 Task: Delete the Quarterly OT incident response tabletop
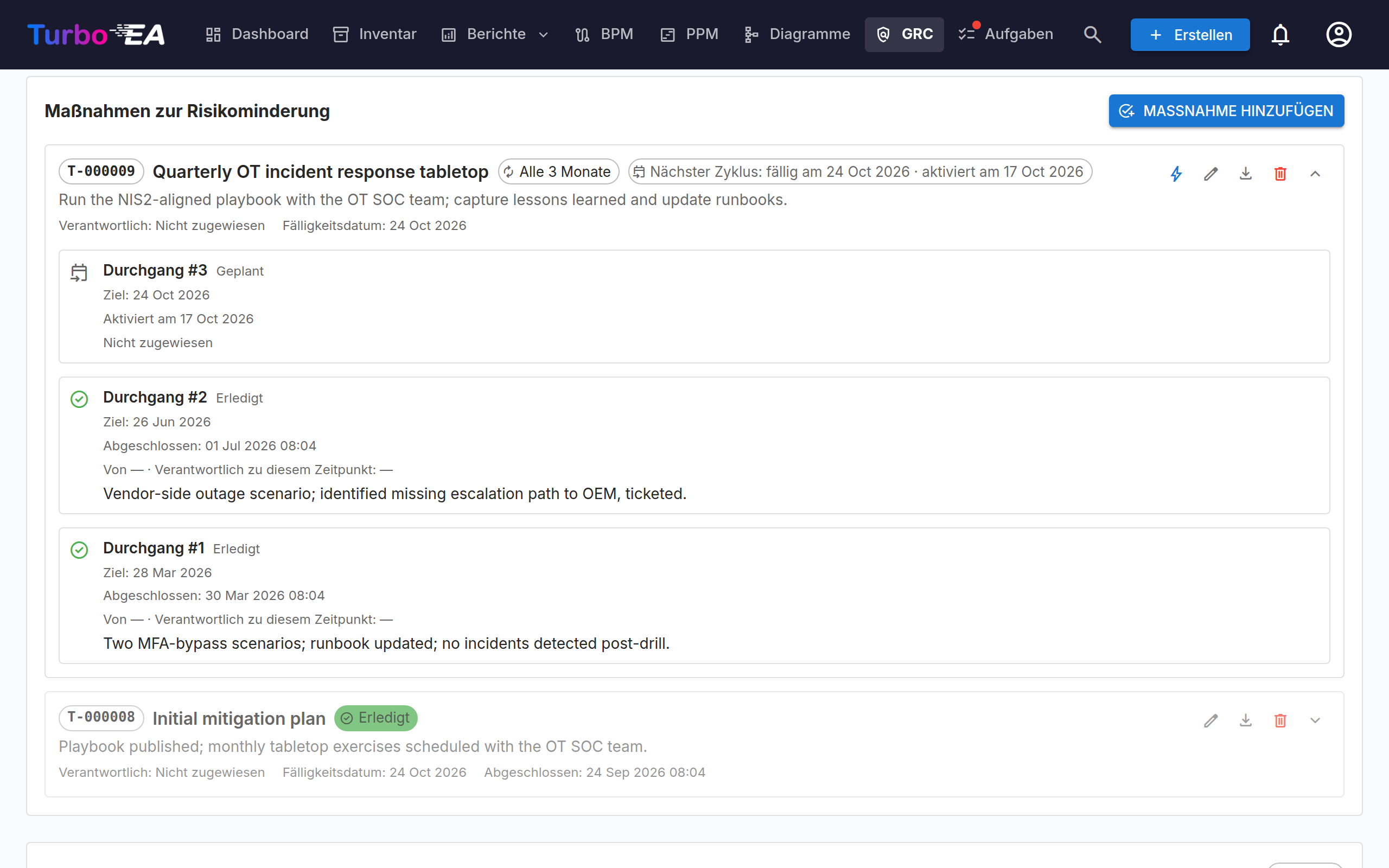(1280, 174)
